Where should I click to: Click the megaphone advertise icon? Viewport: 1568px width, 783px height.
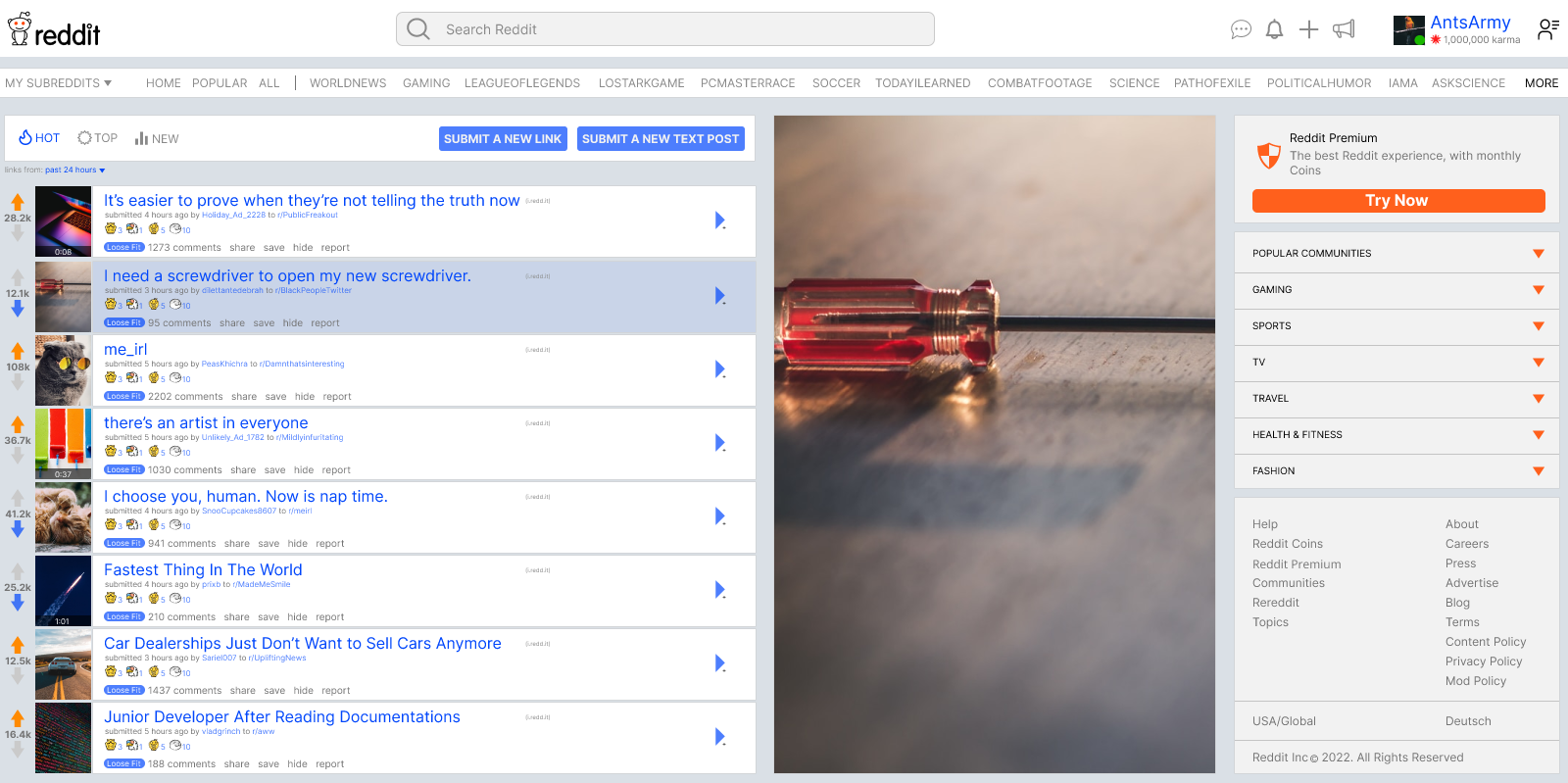(x=1344, y=29)
